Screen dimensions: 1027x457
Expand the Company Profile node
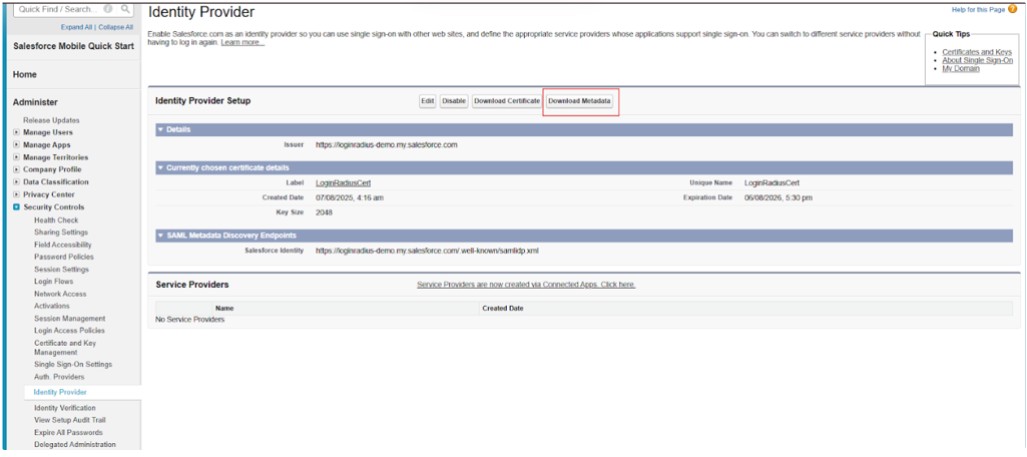pyautogui.click(x=16, y=170)
